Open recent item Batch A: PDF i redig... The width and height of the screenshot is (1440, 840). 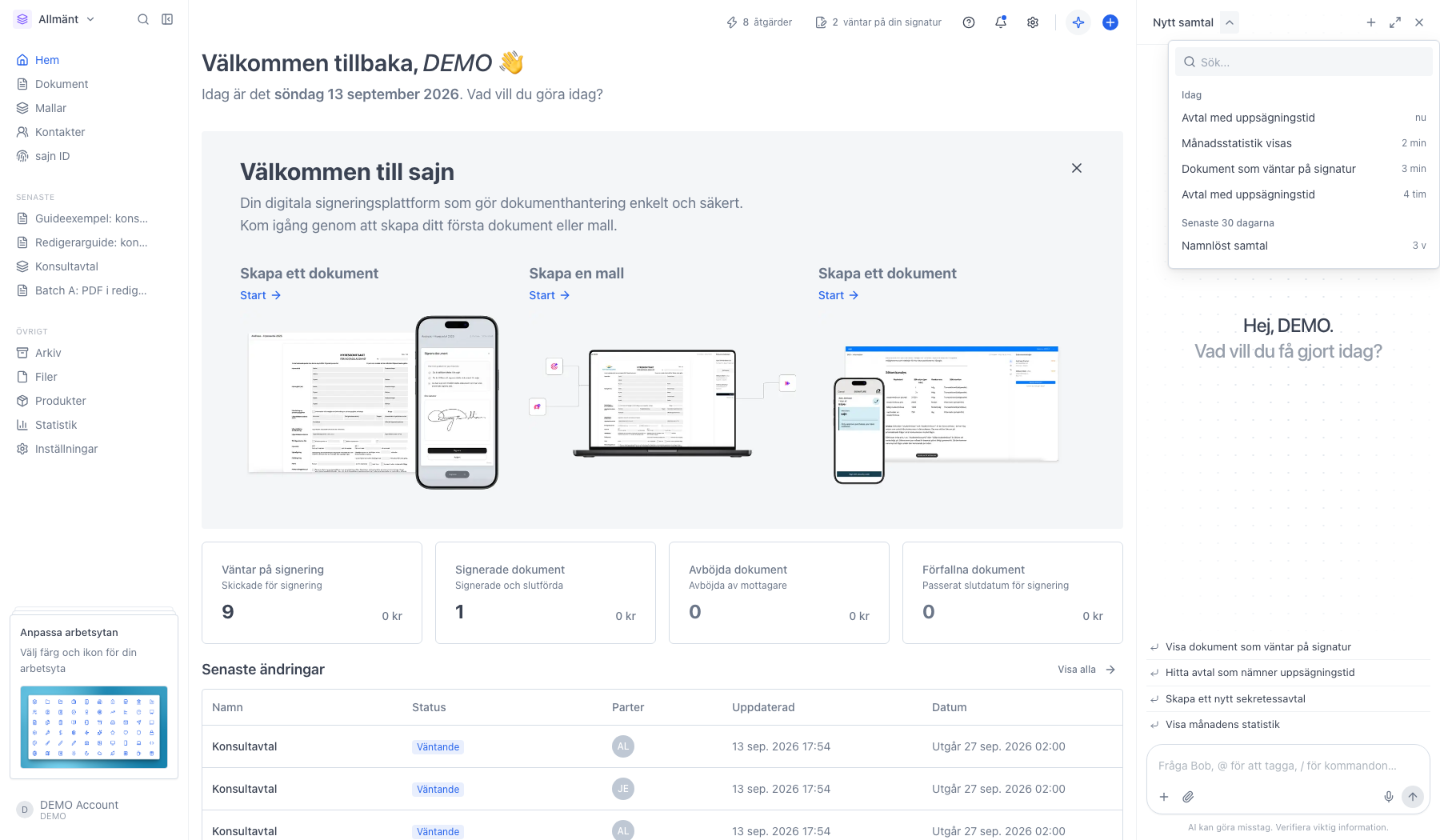coord(94,290)
